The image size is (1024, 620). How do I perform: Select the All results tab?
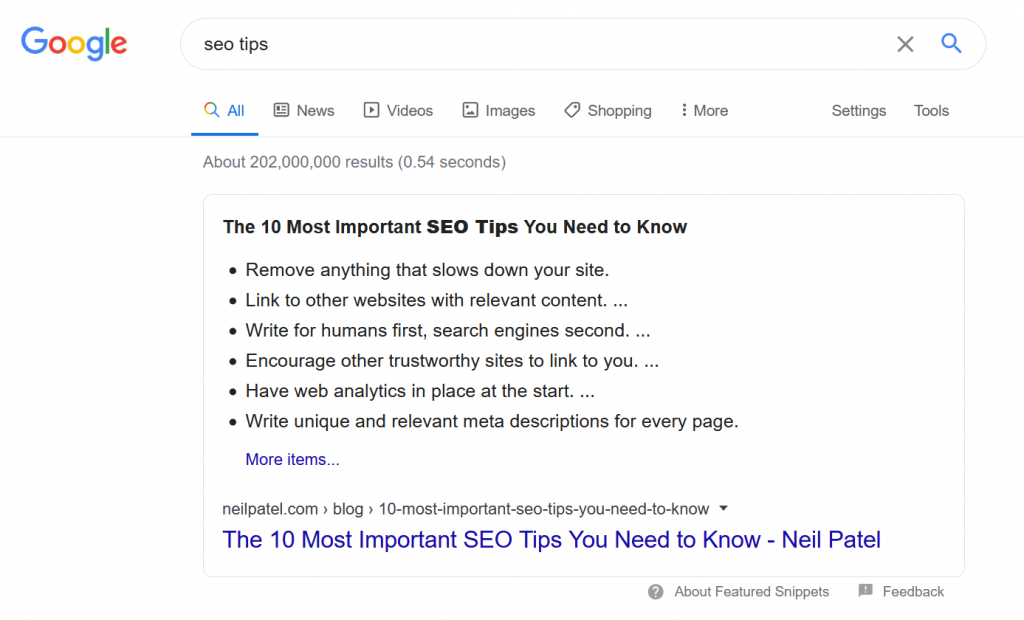tap(225, 111)
